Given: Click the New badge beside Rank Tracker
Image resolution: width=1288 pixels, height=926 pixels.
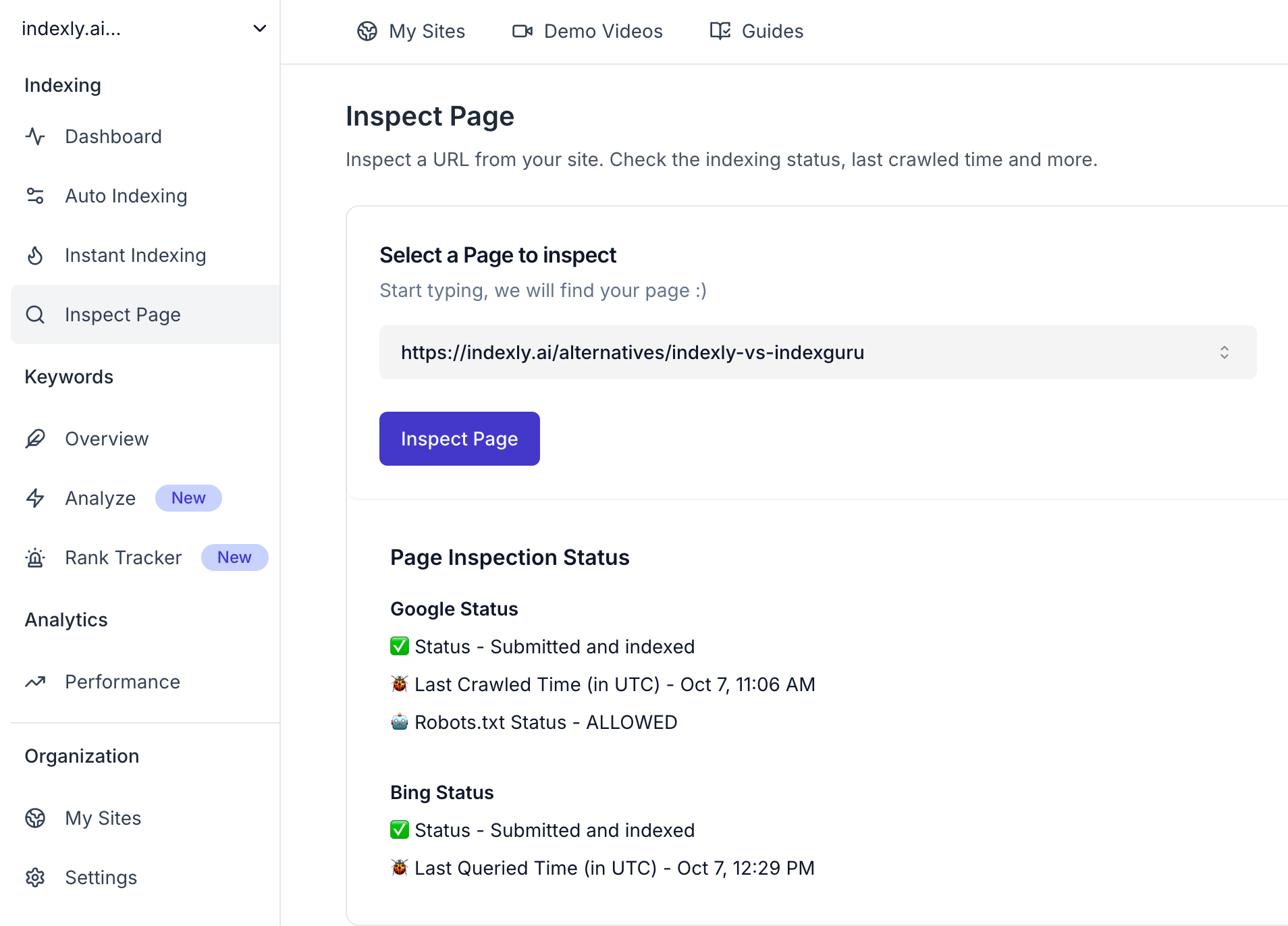Looking at the screenshot, I should (x=234, y=557).
